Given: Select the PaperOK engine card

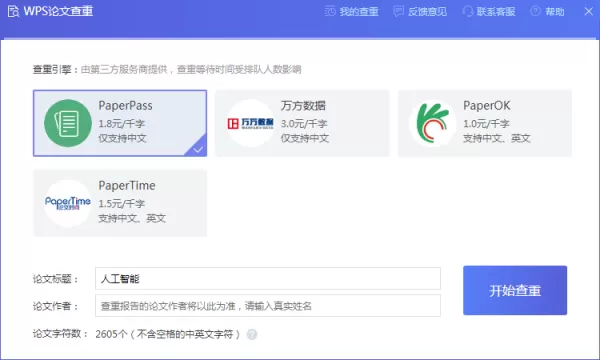Looking at the screenshot, I should pyautogui.click(x=485, y=123).
